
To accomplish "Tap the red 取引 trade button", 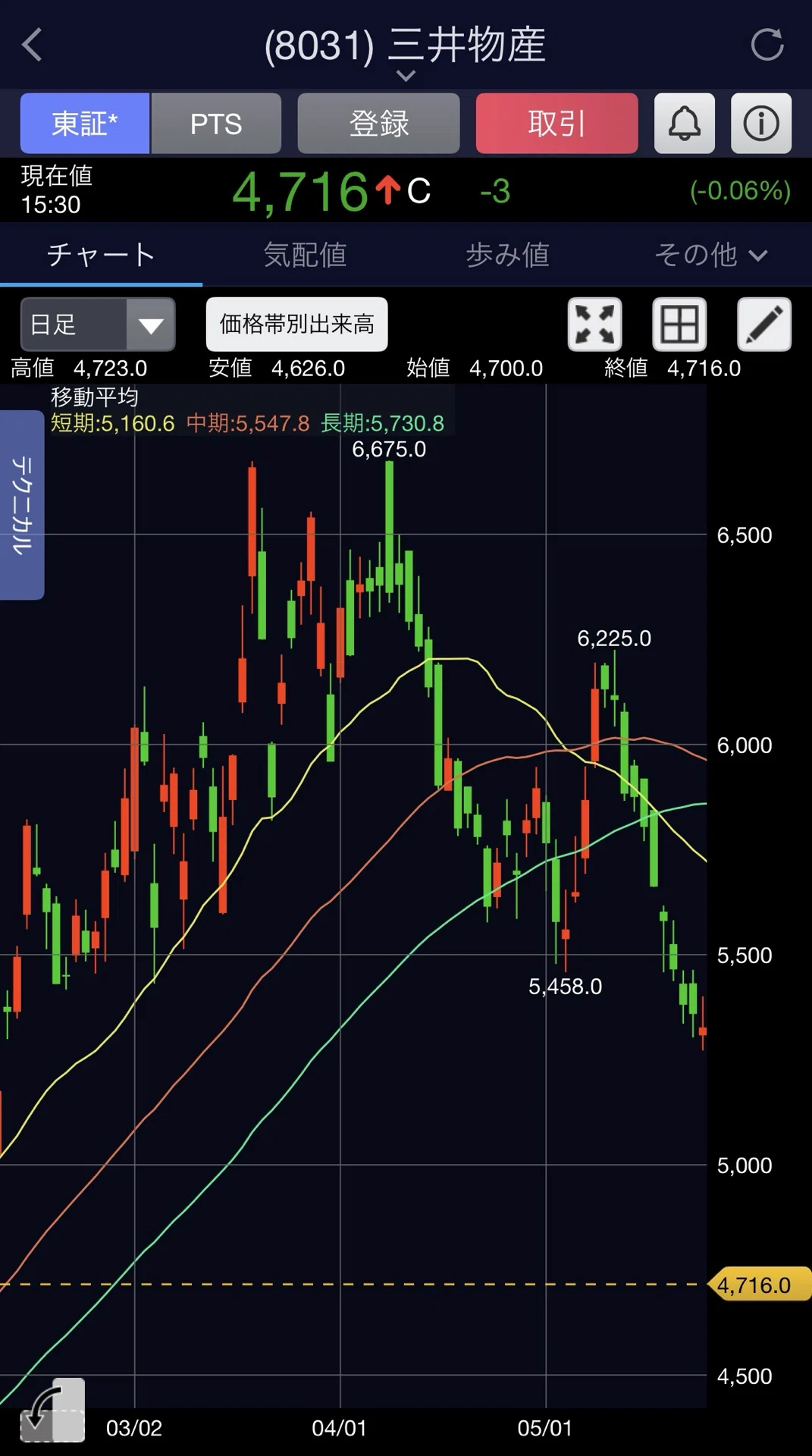I will (x=556, y=124).
